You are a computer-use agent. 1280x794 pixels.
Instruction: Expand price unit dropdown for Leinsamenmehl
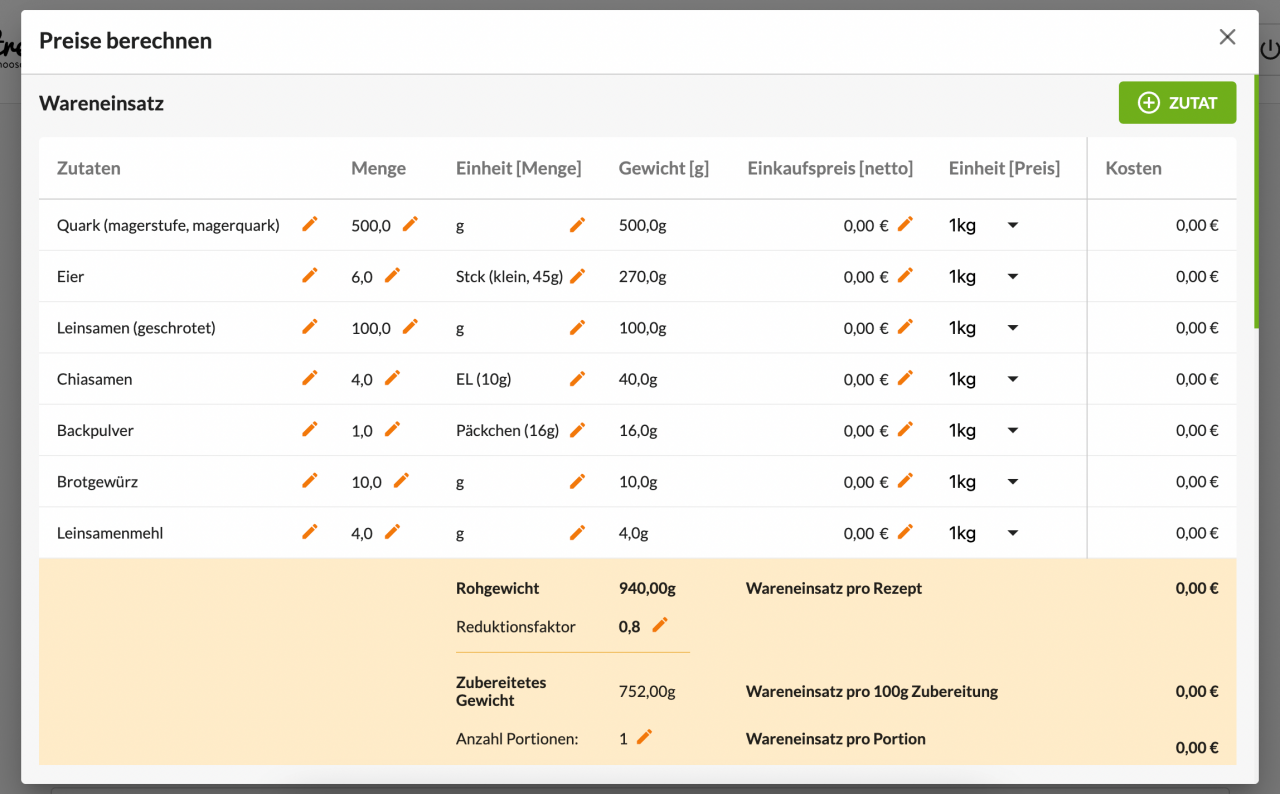point(1012,533)
